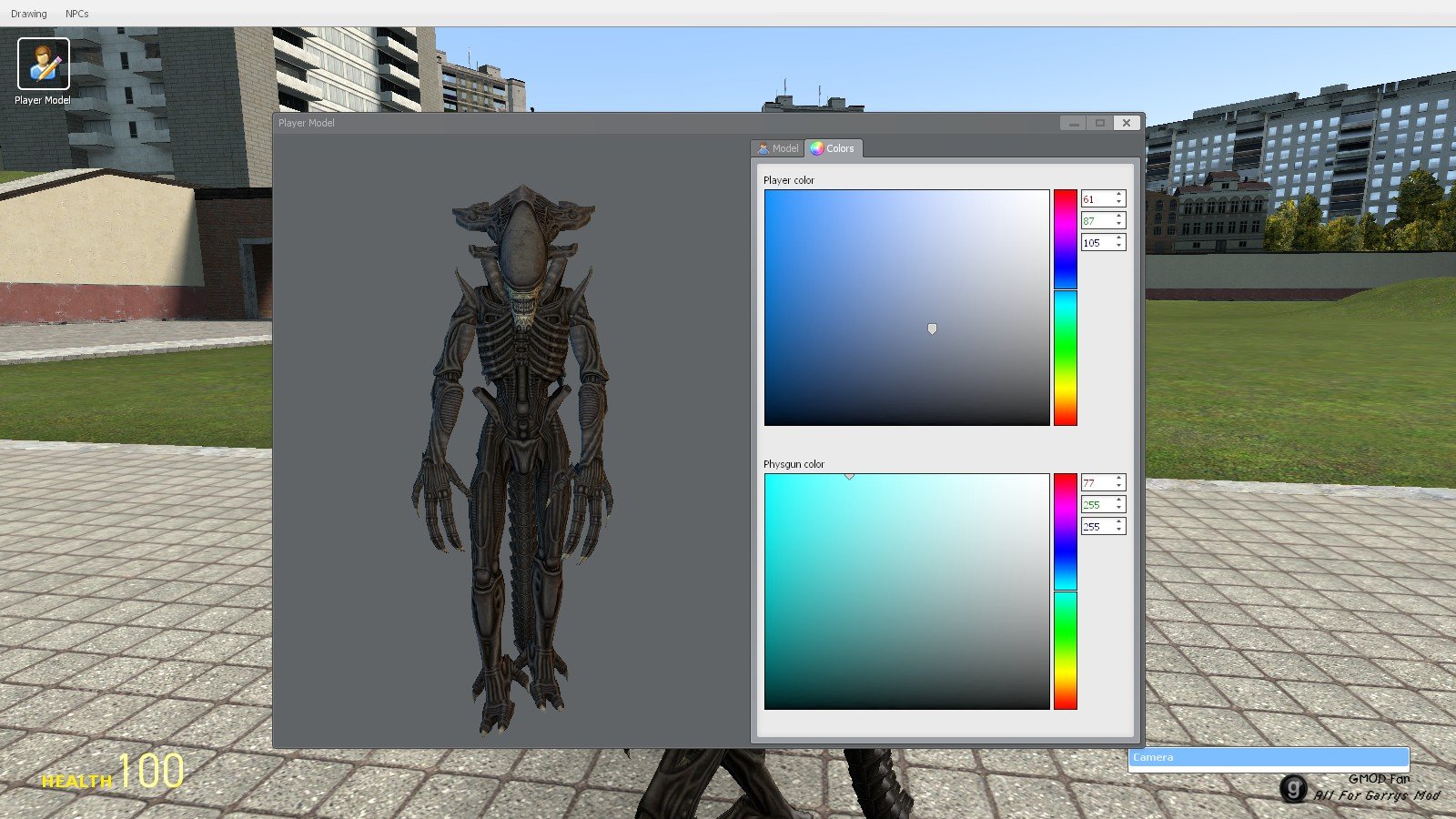Decrease Physgun color green value
The width and height of the screenshot is (1456, 819).
[1119, 508]
